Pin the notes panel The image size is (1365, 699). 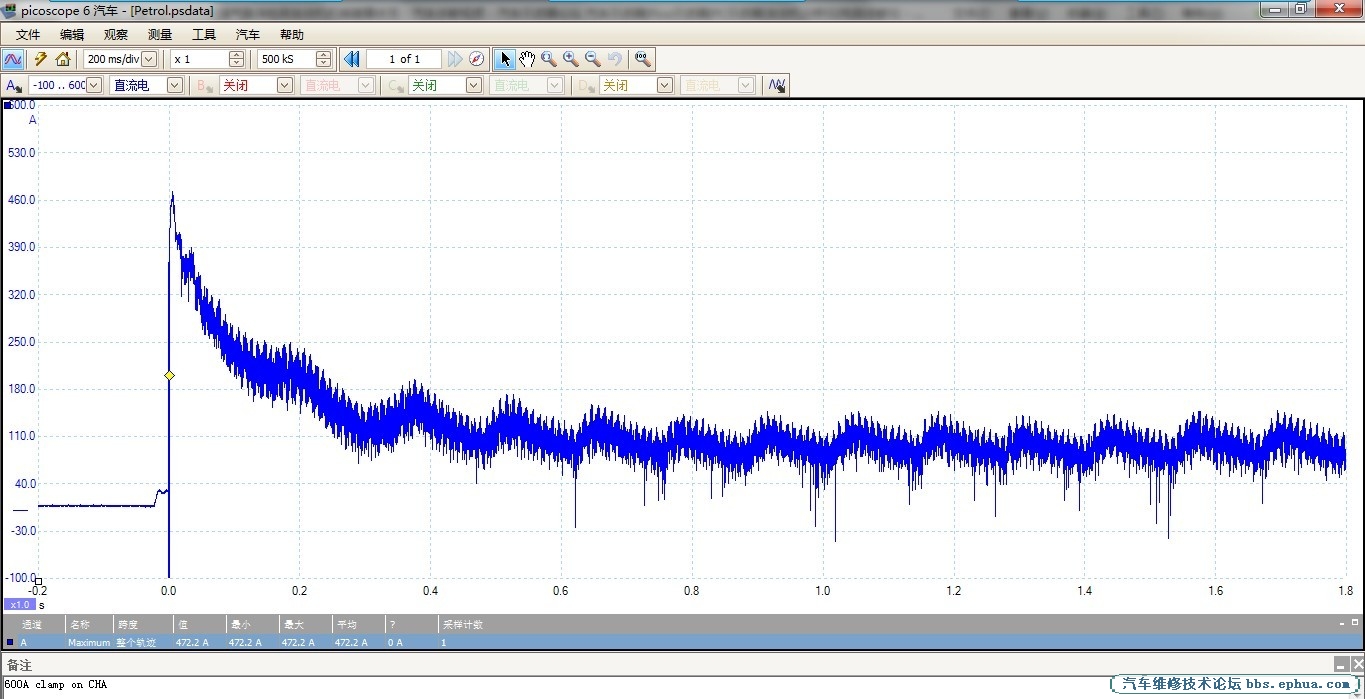click(1340, 664)
